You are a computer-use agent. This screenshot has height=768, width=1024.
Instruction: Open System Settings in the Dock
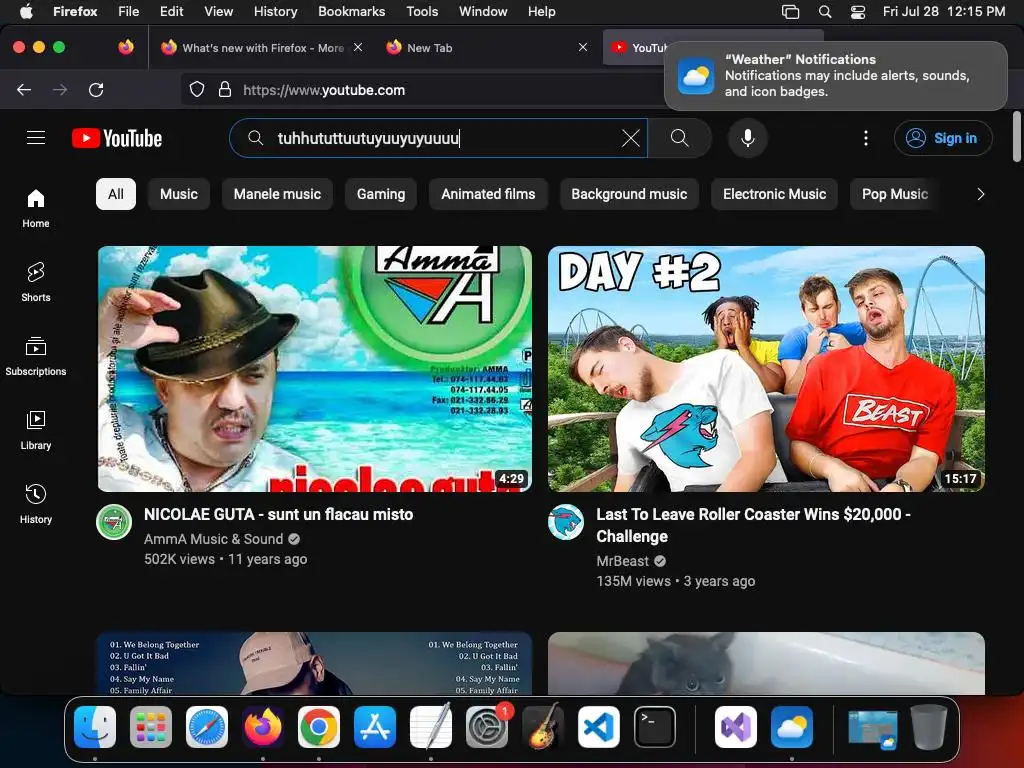click(487, 727)
